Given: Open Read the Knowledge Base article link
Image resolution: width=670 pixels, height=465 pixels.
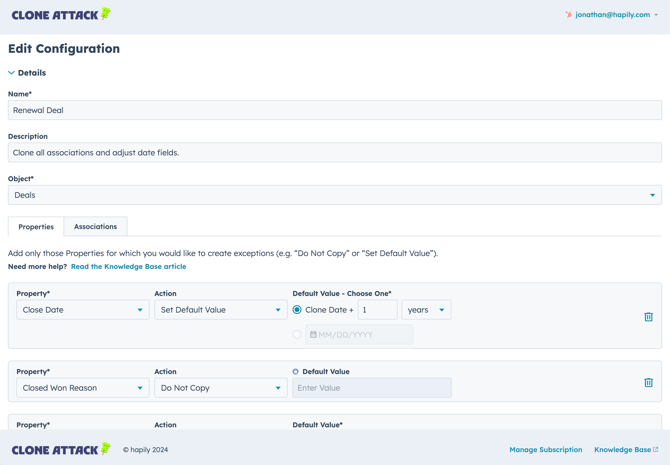Looking at the screenshot, I should (128, 267).
